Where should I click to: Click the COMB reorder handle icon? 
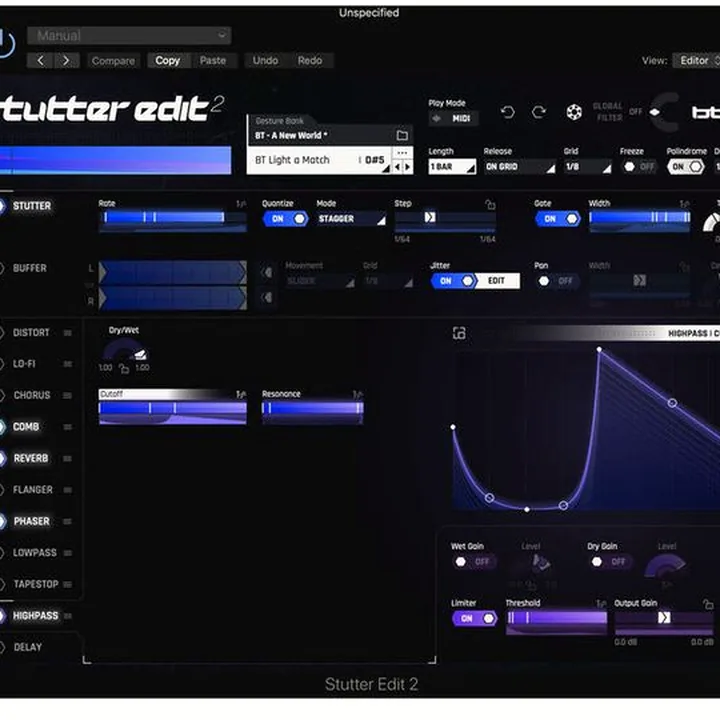pyautogui.click(x=68, y=427)
